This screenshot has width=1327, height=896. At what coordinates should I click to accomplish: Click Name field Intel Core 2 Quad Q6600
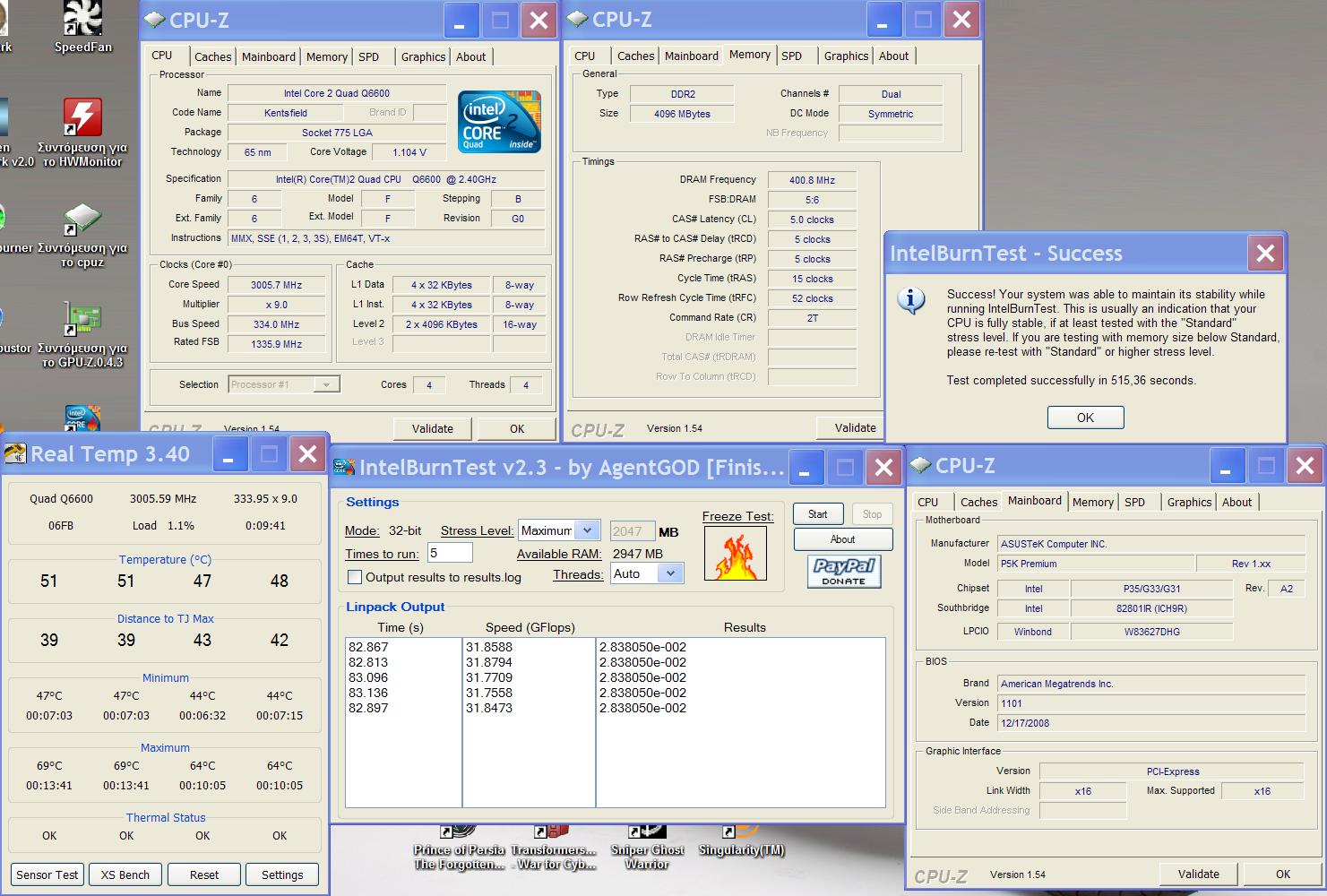click(x=337, y=93)
